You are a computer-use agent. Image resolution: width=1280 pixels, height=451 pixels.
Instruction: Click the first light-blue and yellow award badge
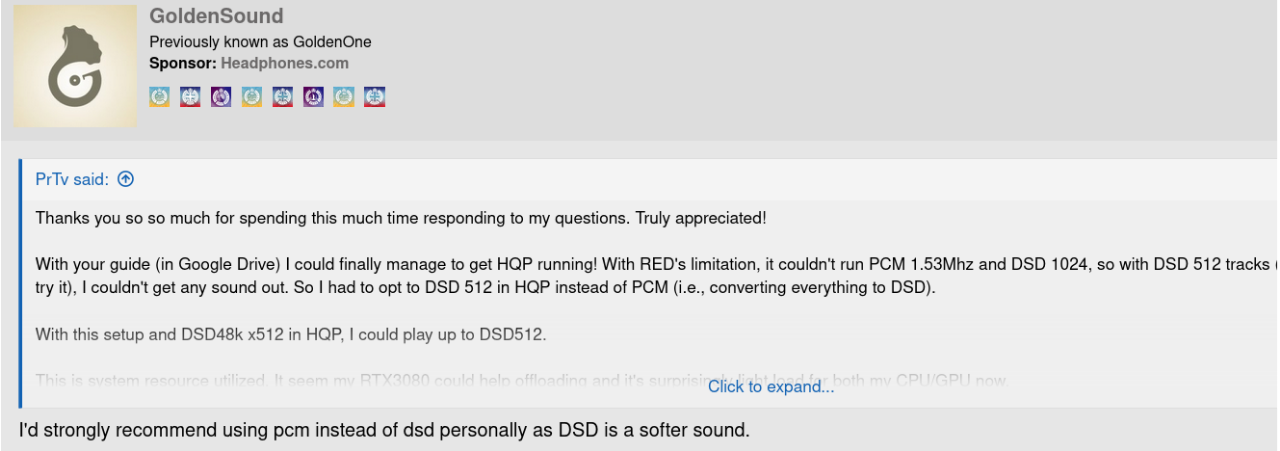click(159, 97)
